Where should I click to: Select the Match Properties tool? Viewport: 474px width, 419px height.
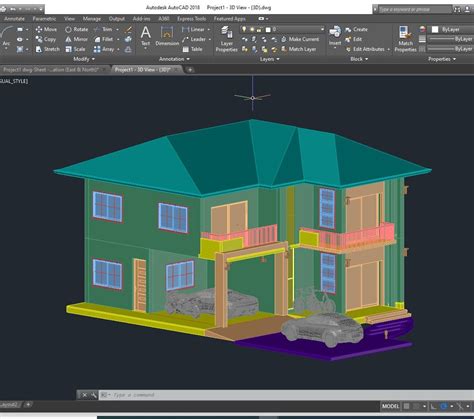(x=405, y=39)
